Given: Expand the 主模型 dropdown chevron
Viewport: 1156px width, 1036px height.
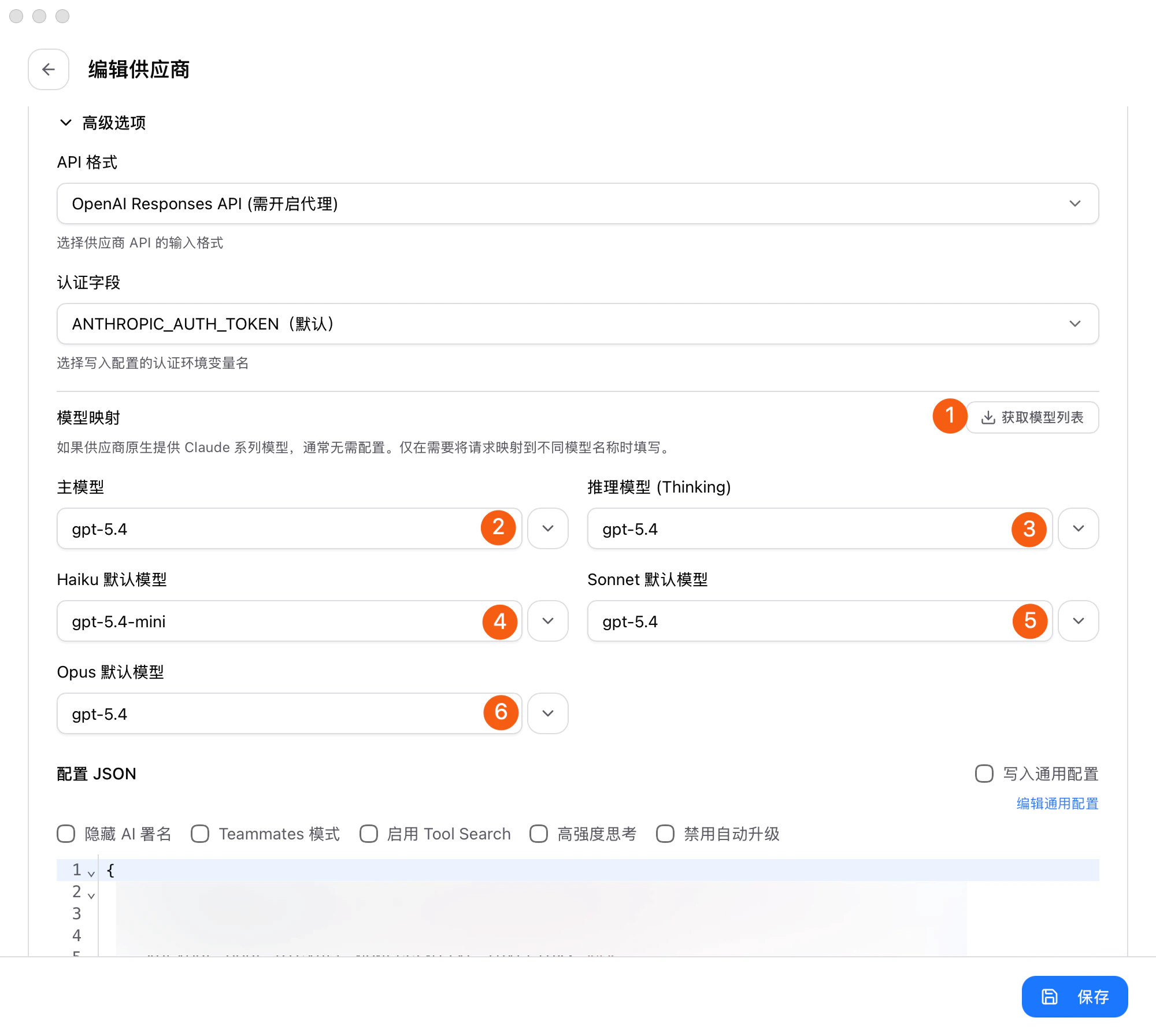Looking at the screenshot, I should click(x=547, y=528).
